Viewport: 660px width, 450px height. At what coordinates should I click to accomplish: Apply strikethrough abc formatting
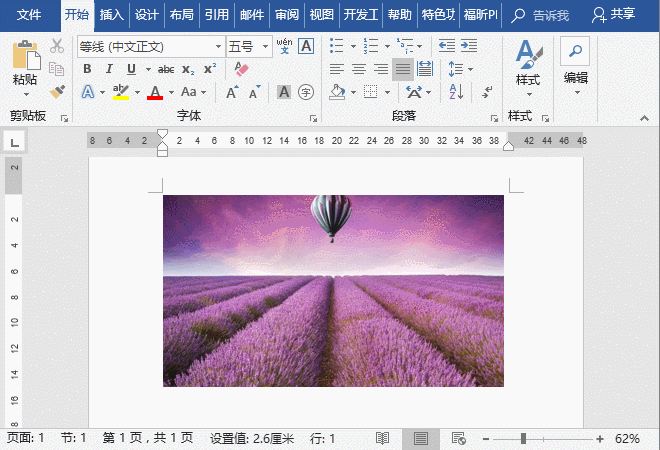pyautogui.click(x=166, y=69)
